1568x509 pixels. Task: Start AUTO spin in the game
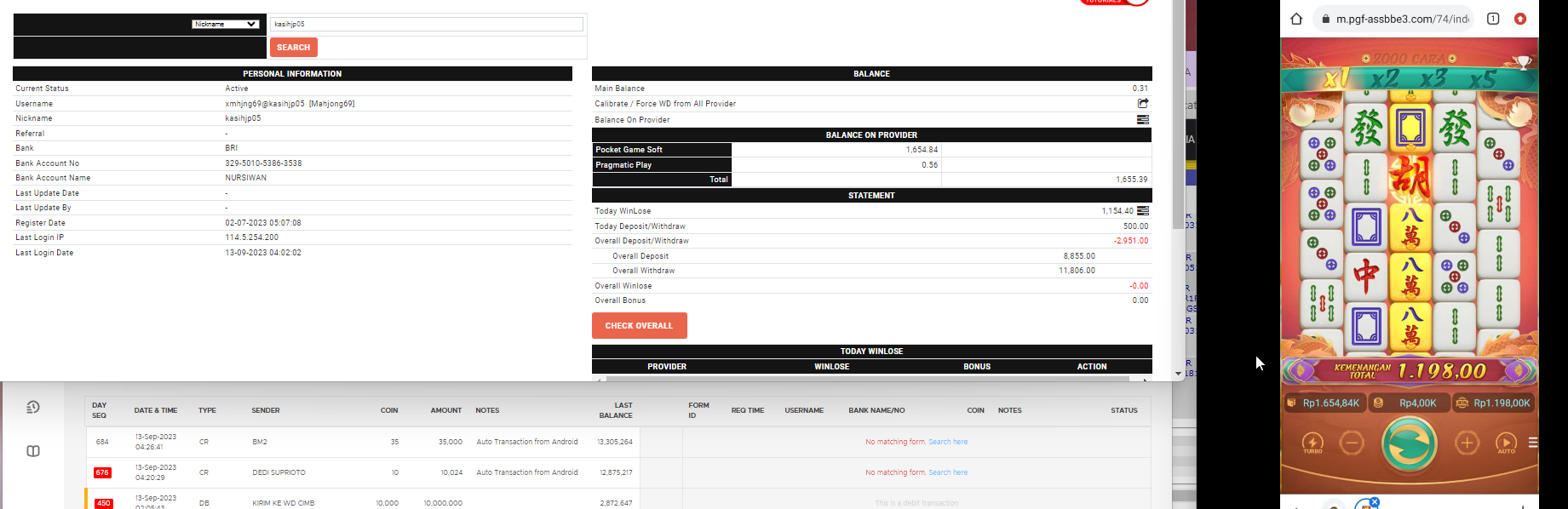(x=1506, y=443)
